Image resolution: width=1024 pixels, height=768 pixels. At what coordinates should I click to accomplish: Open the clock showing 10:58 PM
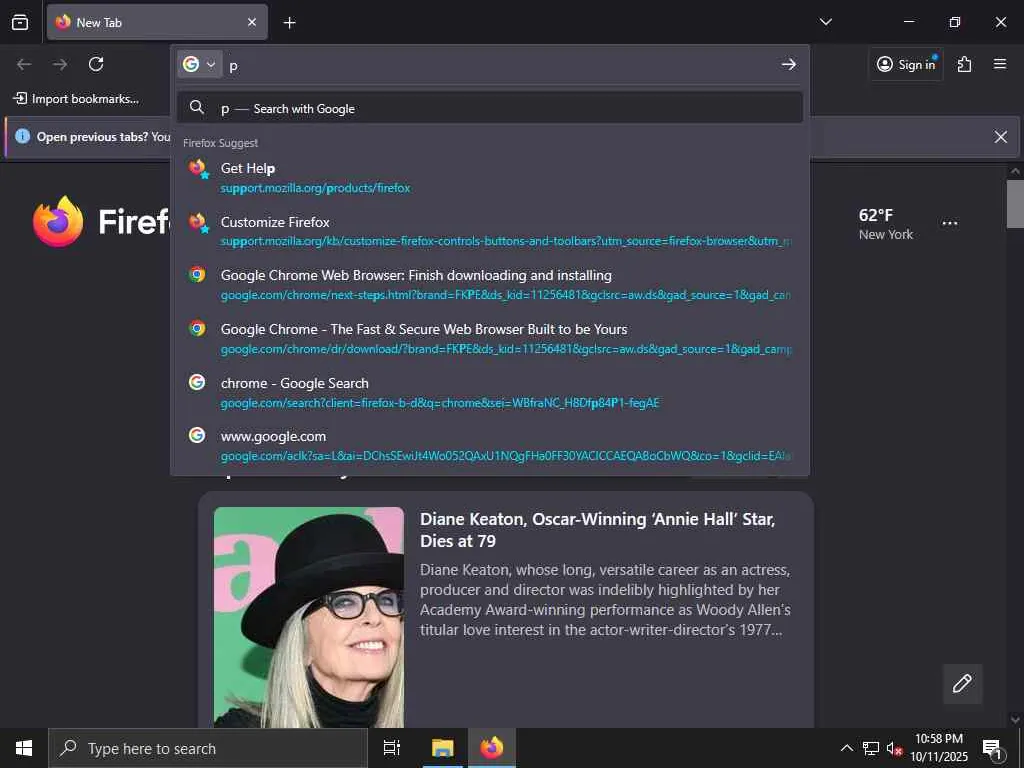pos(939,748)
